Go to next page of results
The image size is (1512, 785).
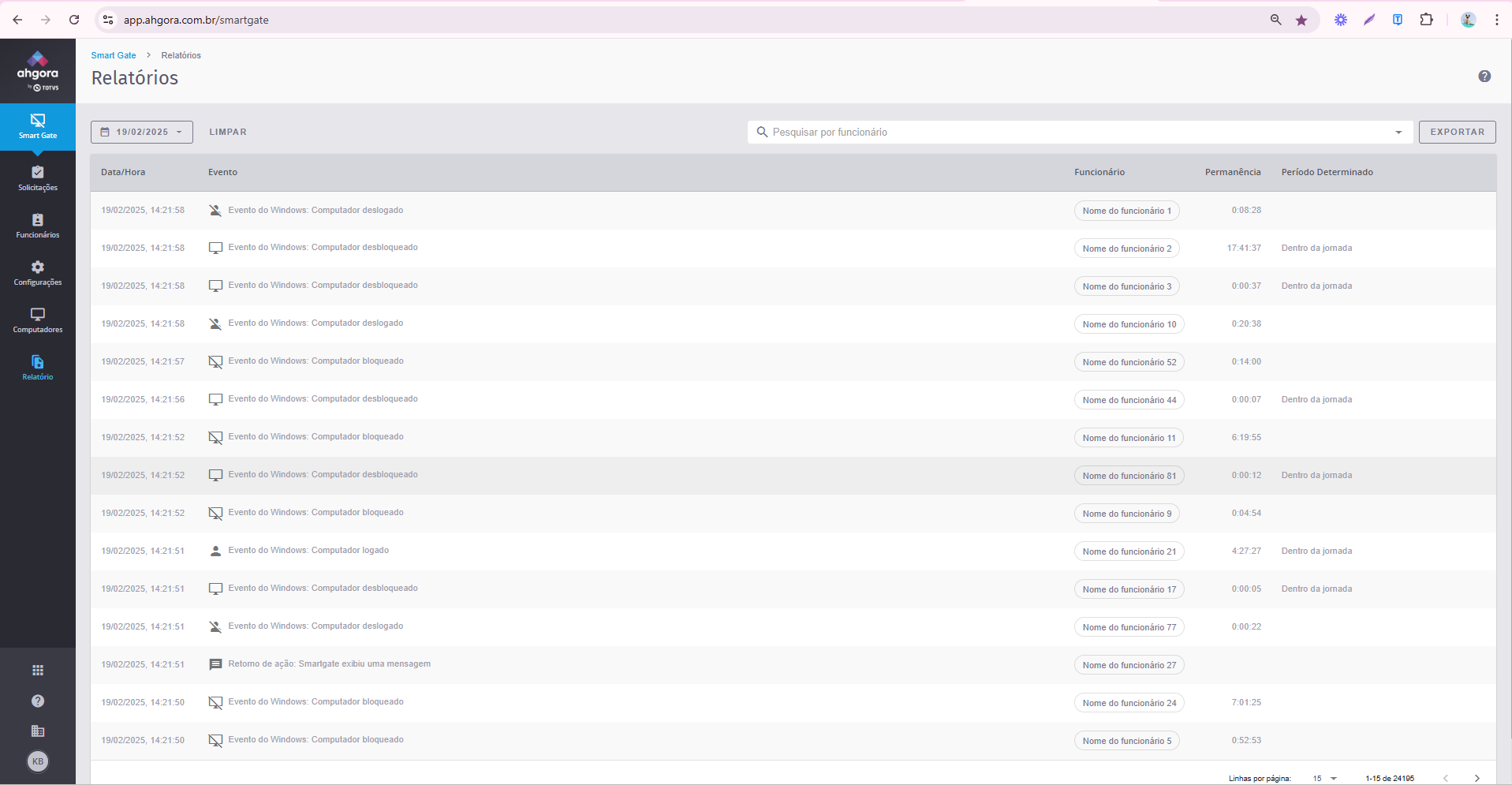pyautogui.click(x=1477, y=779)
